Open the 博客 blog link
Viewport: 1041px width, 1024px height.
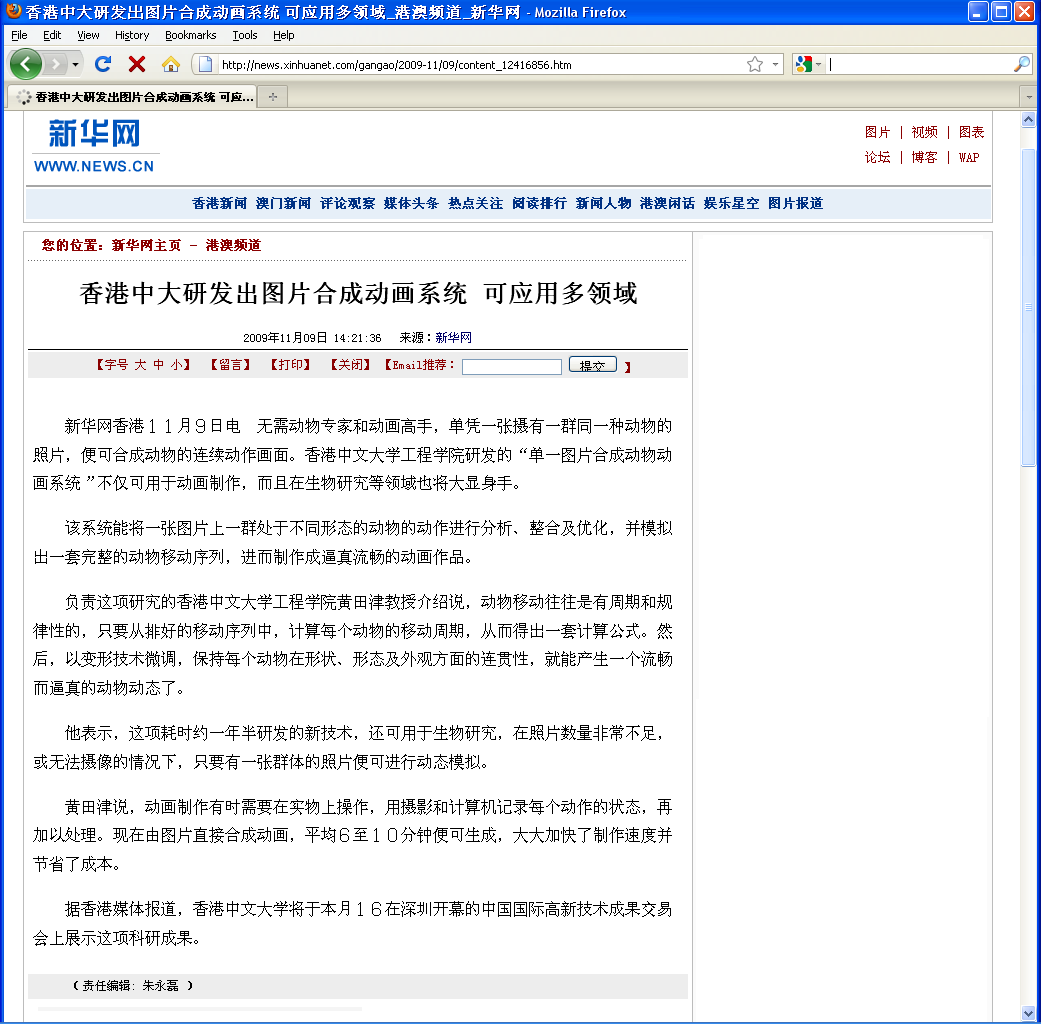924,157
